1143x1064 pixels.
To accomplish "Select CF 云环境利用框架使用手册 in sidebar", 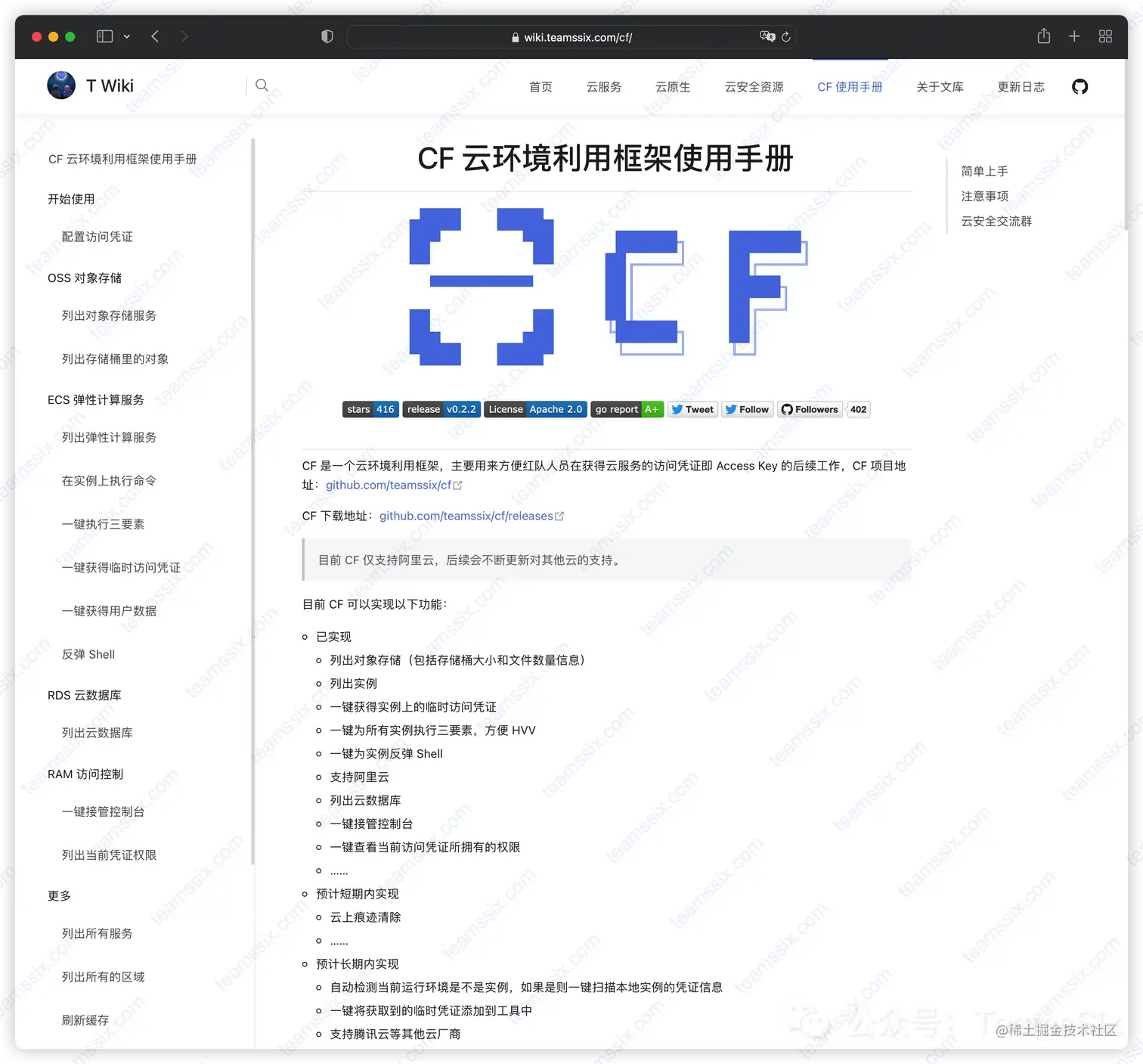I will tap(122, 159).
